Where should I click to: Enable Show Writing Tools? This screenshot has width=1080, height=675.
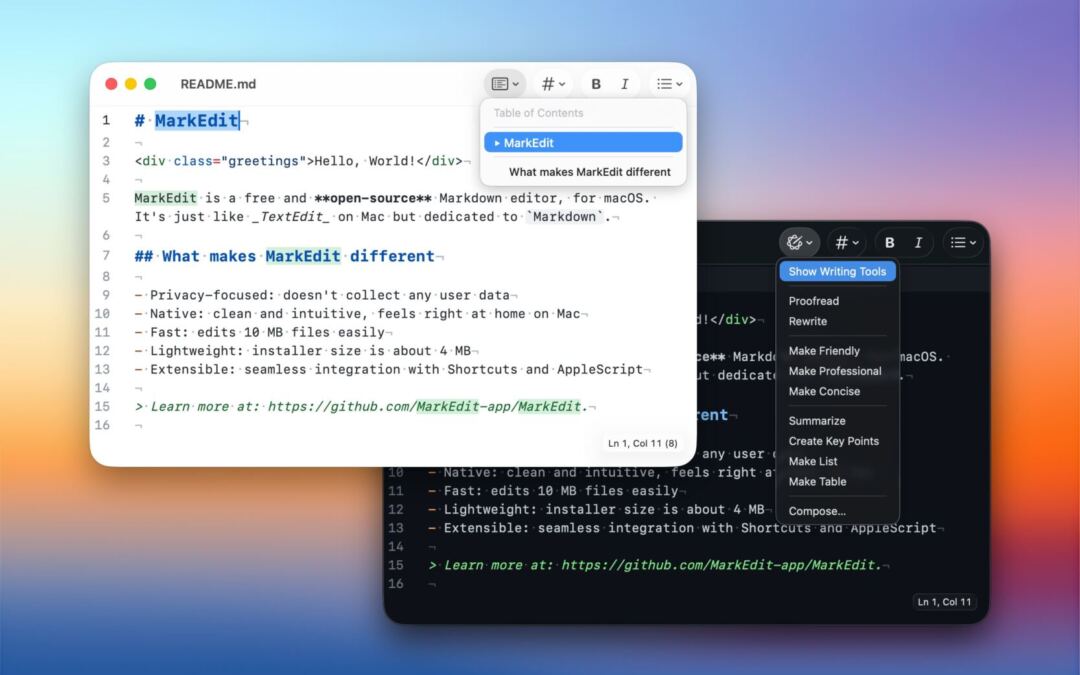point(837,271)
